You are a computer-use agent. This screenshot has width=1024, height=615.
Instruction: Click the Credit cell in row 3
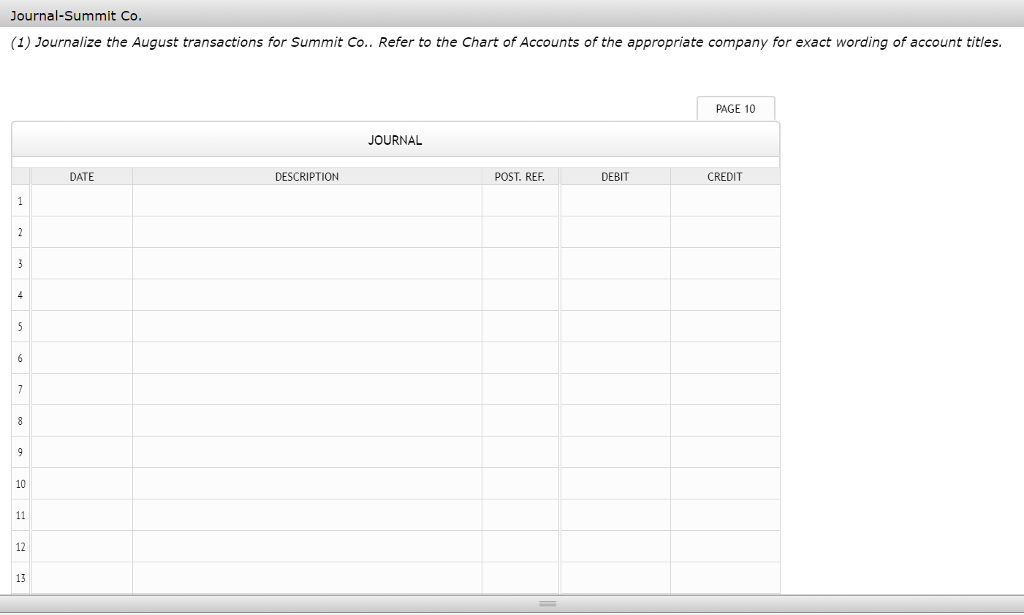tap(725, 264)
